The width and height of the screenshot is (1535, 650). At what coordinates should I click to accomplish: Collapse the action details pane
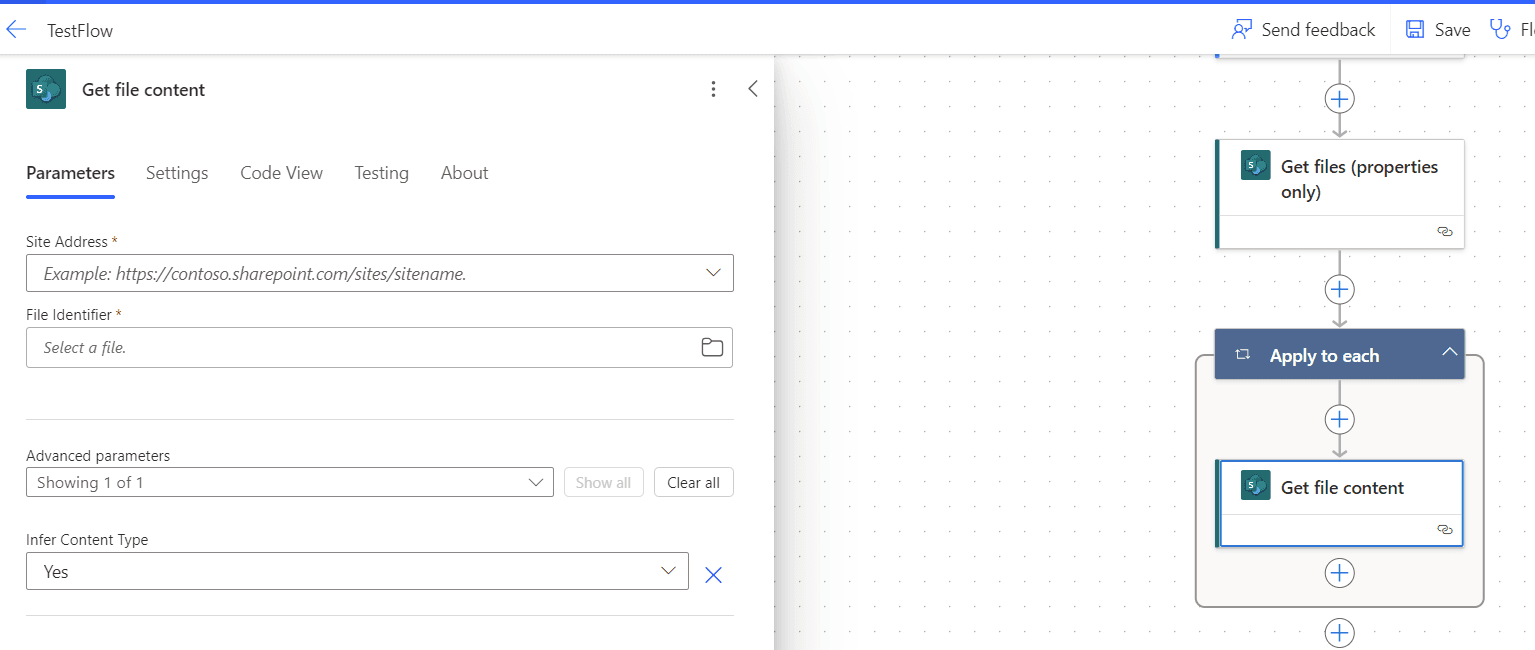coord(753,88)
